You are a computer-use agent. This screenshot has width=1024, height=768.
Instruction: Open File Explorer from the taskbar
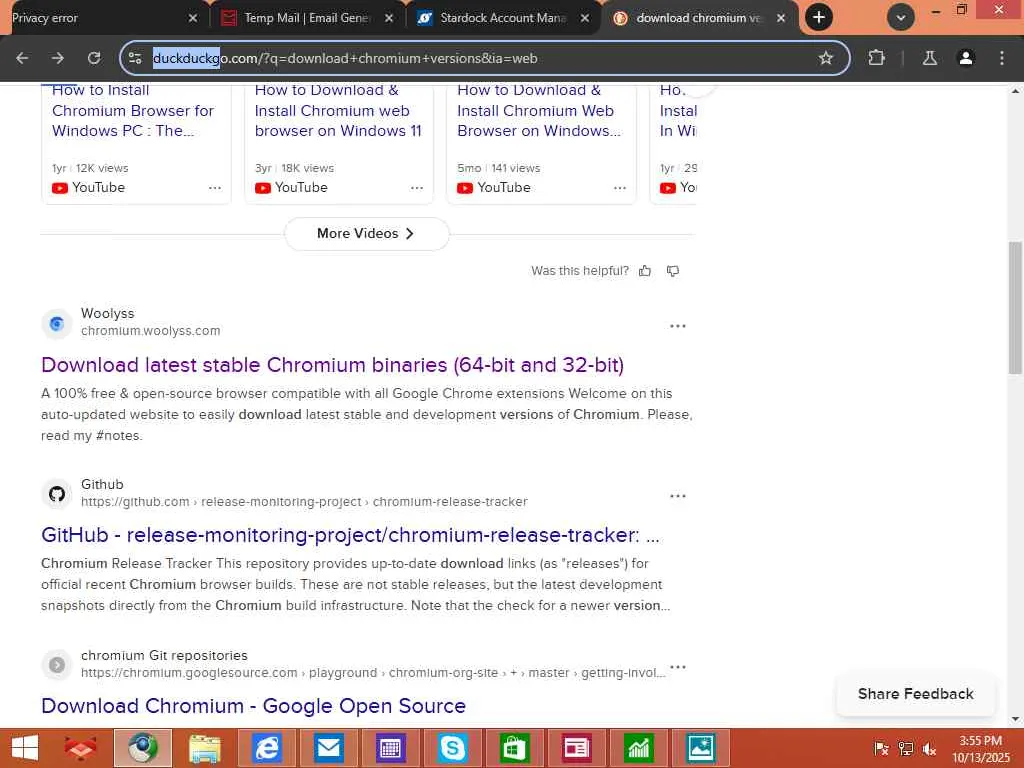pyautogui.click(x=205, y=748)
